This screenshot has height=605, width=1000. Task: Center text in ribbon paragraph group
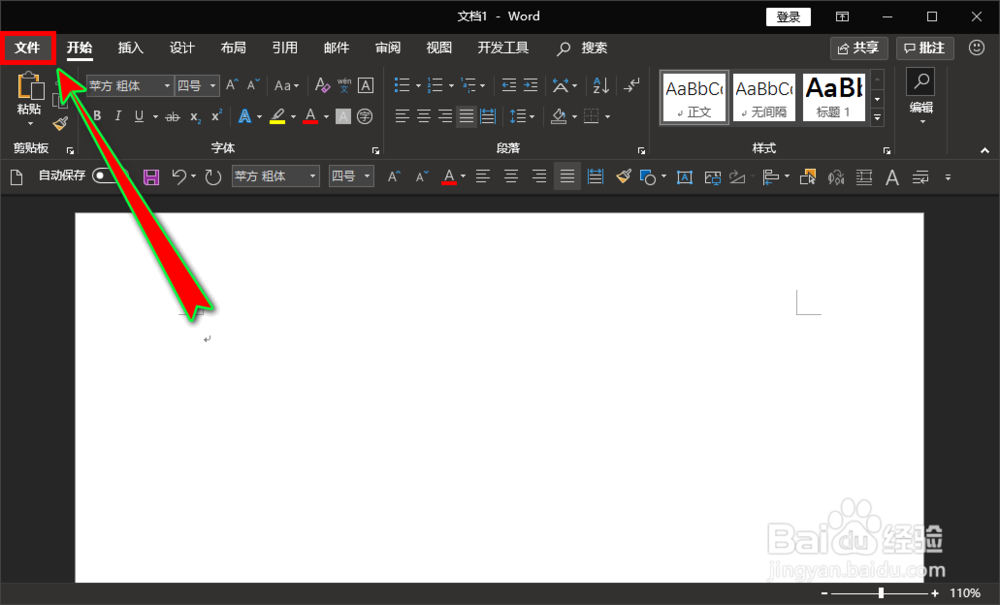(x=423, y=116)
